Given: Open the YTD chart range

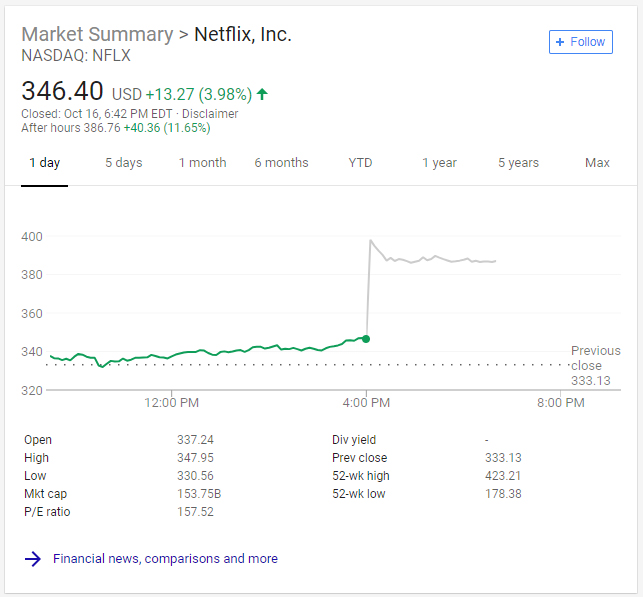Looking at the screenshot, I should (360, 163).
